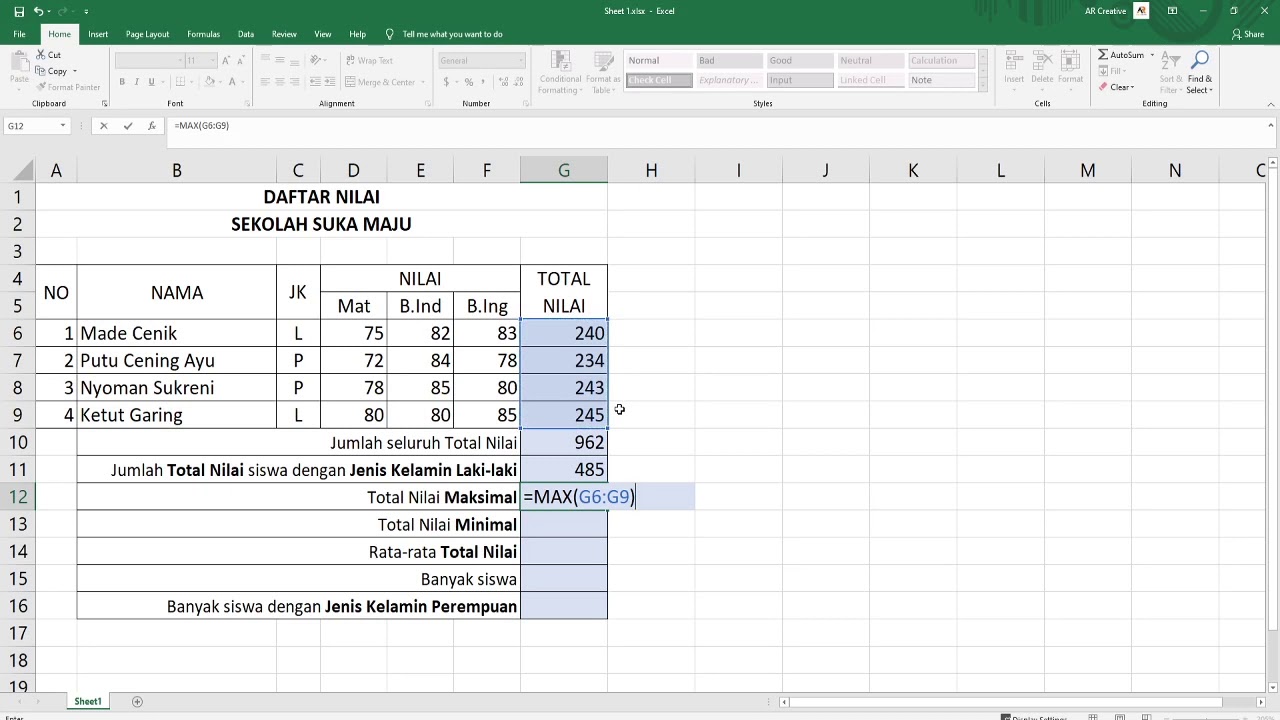The image size is (1280, 720).
Task: Open the General number format dropdown
Action: click(521, 60)
